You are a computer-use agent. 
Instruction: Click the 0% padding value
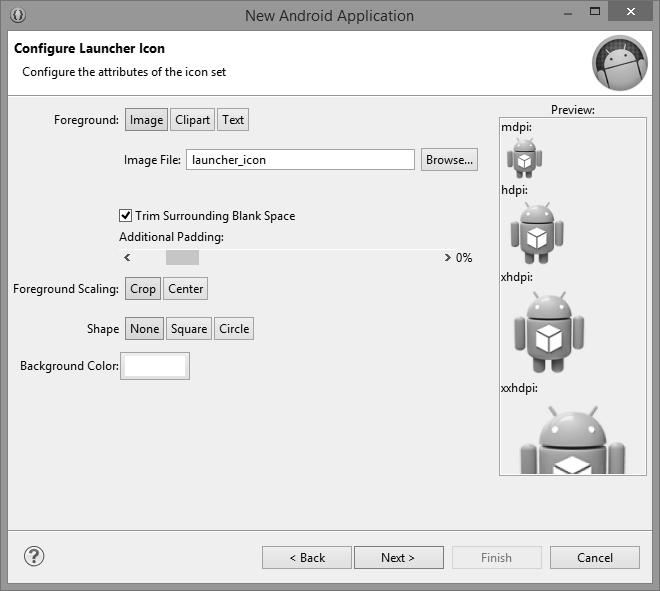click(x=464, y=258)
